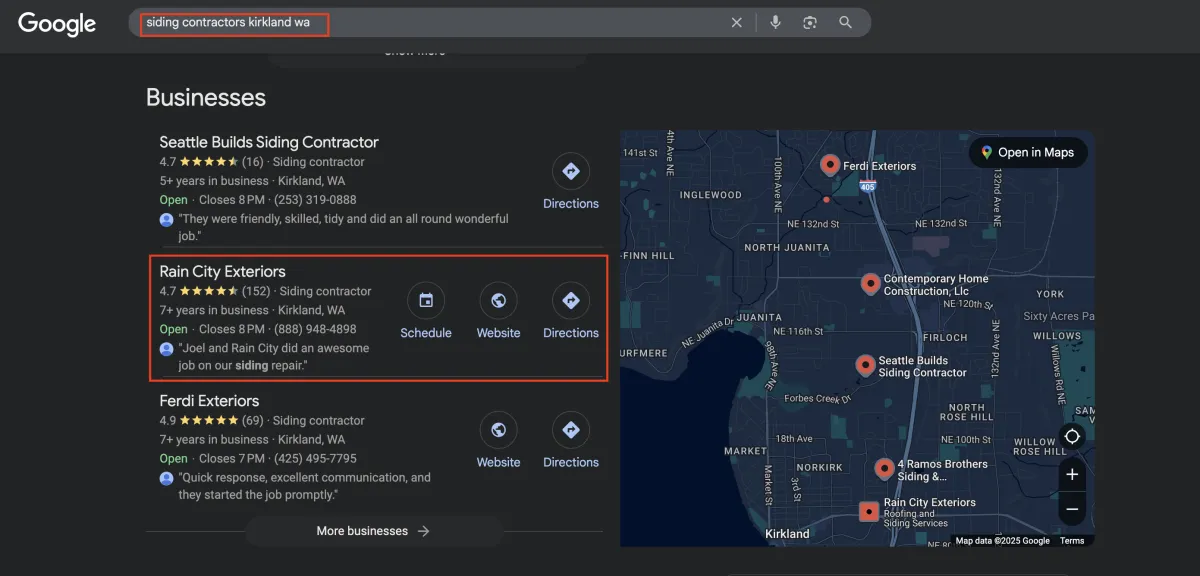Visit the Rain City Exteriors website
The height and width of the screenshot is (576, 1200).
click(498, 301)
